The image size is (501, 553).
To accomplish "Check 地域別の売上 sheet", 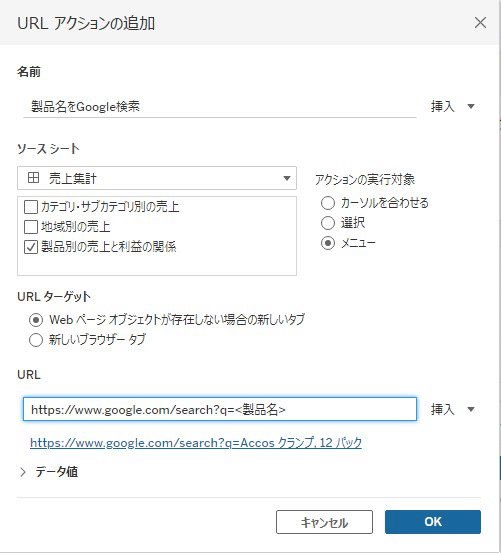I will [31, 227].
